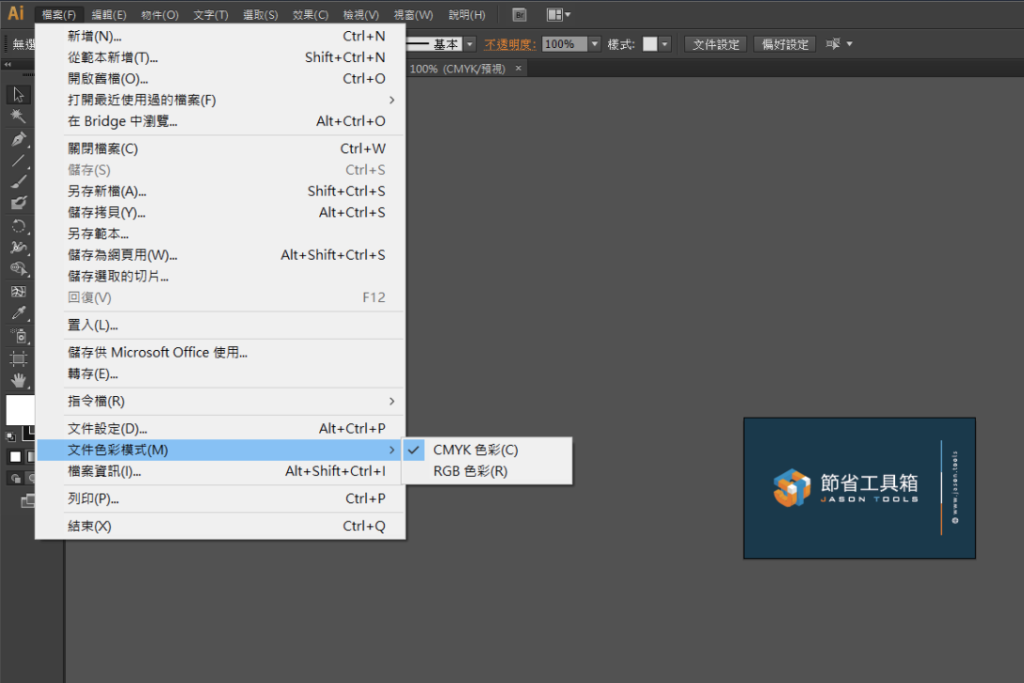Screen dimensions: 1024x683
Task: Open Adobe Bridge via the Br icon
Action: click(x=519, y=15)
